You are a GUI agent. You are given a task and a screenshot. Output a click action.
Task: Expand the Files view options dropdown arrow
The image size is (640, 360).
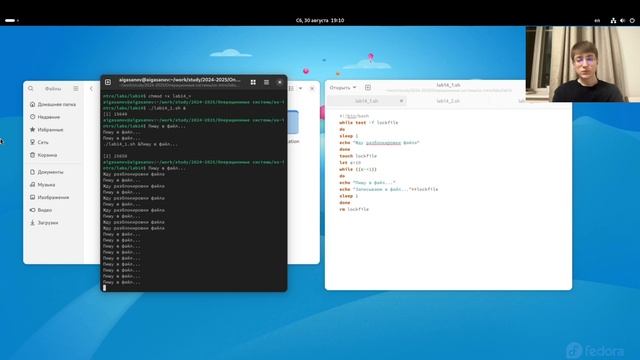point(300,89)
